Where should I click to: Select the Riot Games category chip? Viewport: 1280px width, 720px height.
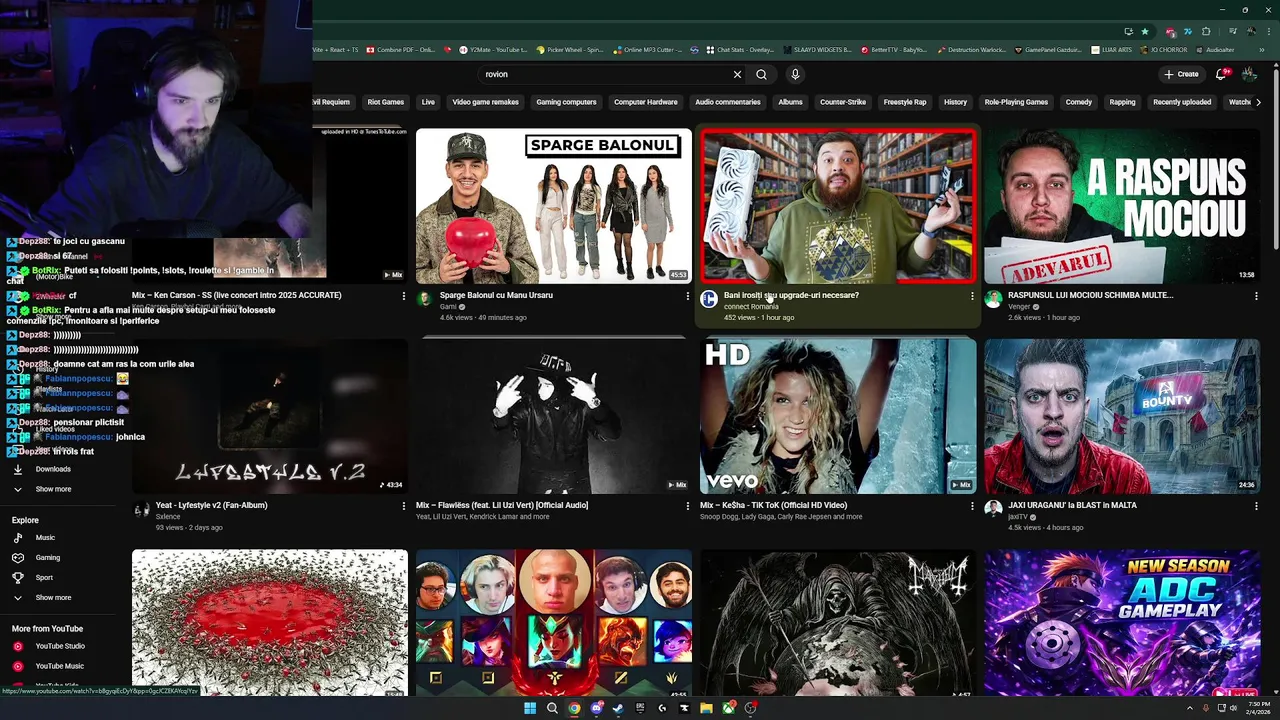click(385, 102)
